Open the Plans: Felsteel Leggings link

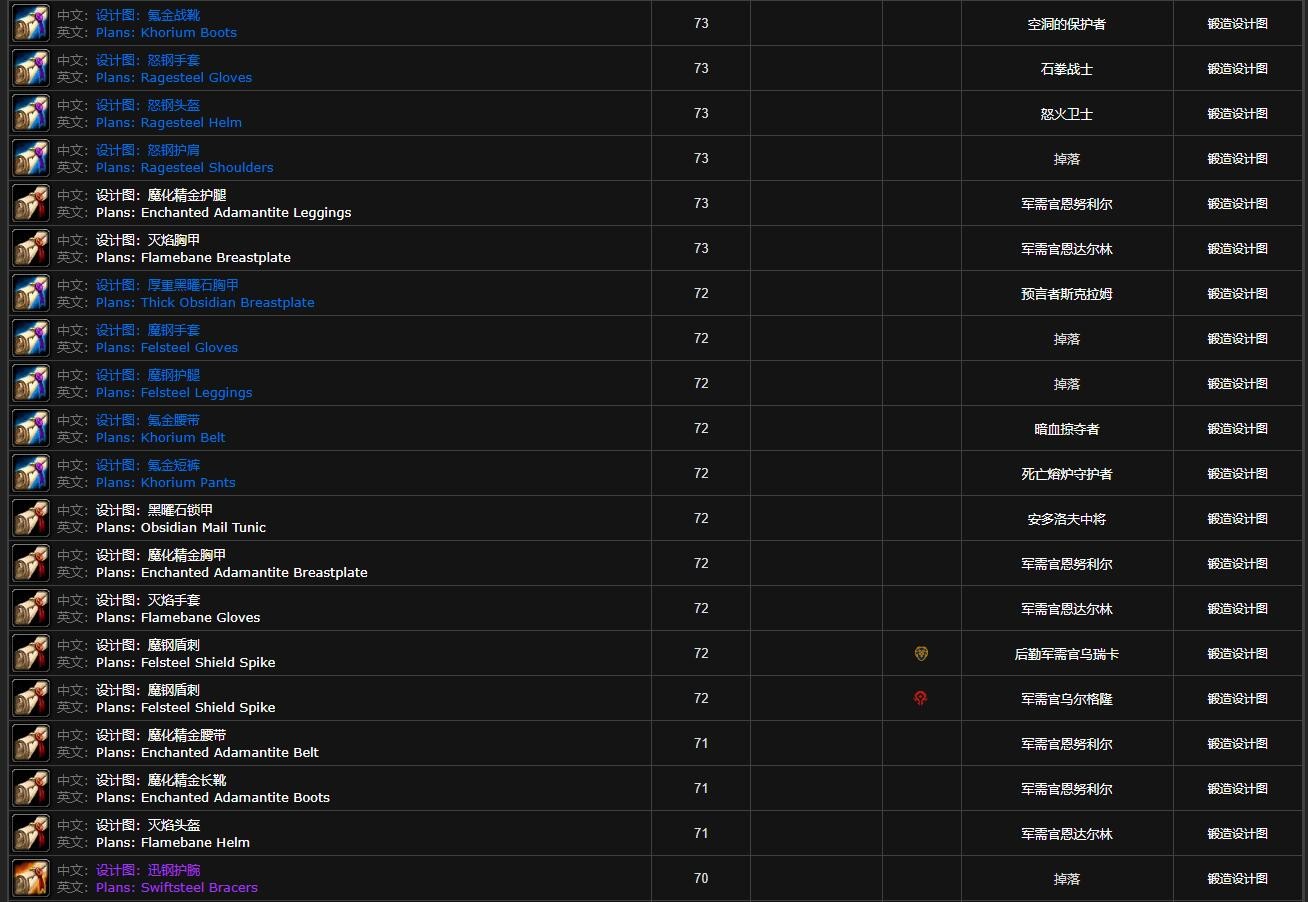click(173, 393)
